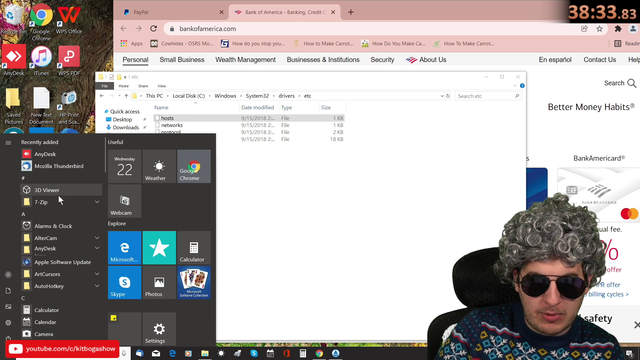Open the Settings tile
This screenshot has height=360, width=640.
click(159, 329)
